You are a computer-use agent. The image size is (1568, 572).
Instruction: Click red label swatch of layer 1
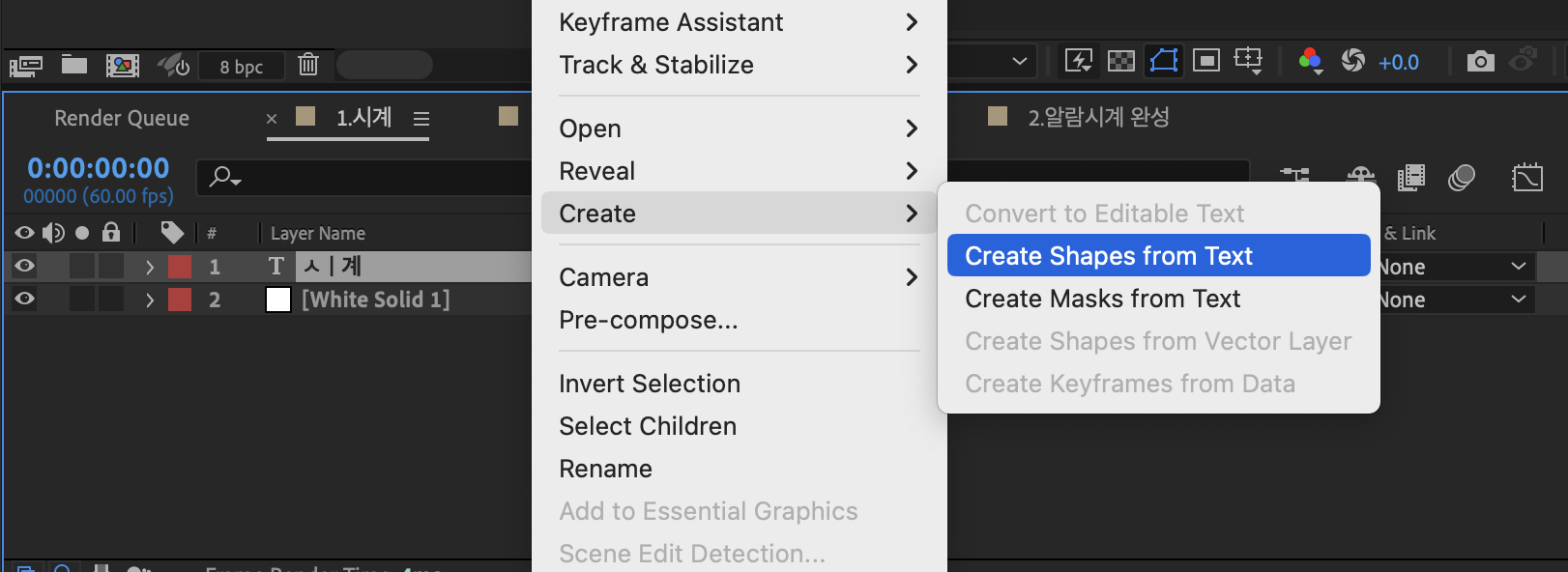click(180, 267)
